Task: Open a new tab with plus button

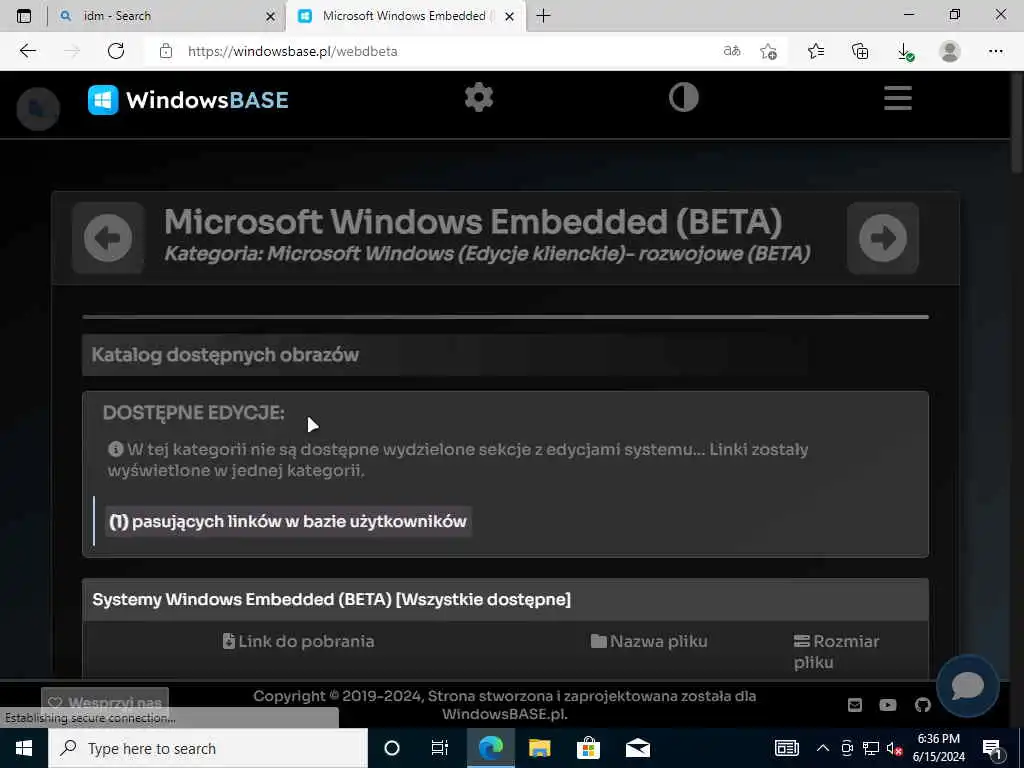Action: point(543,16)
